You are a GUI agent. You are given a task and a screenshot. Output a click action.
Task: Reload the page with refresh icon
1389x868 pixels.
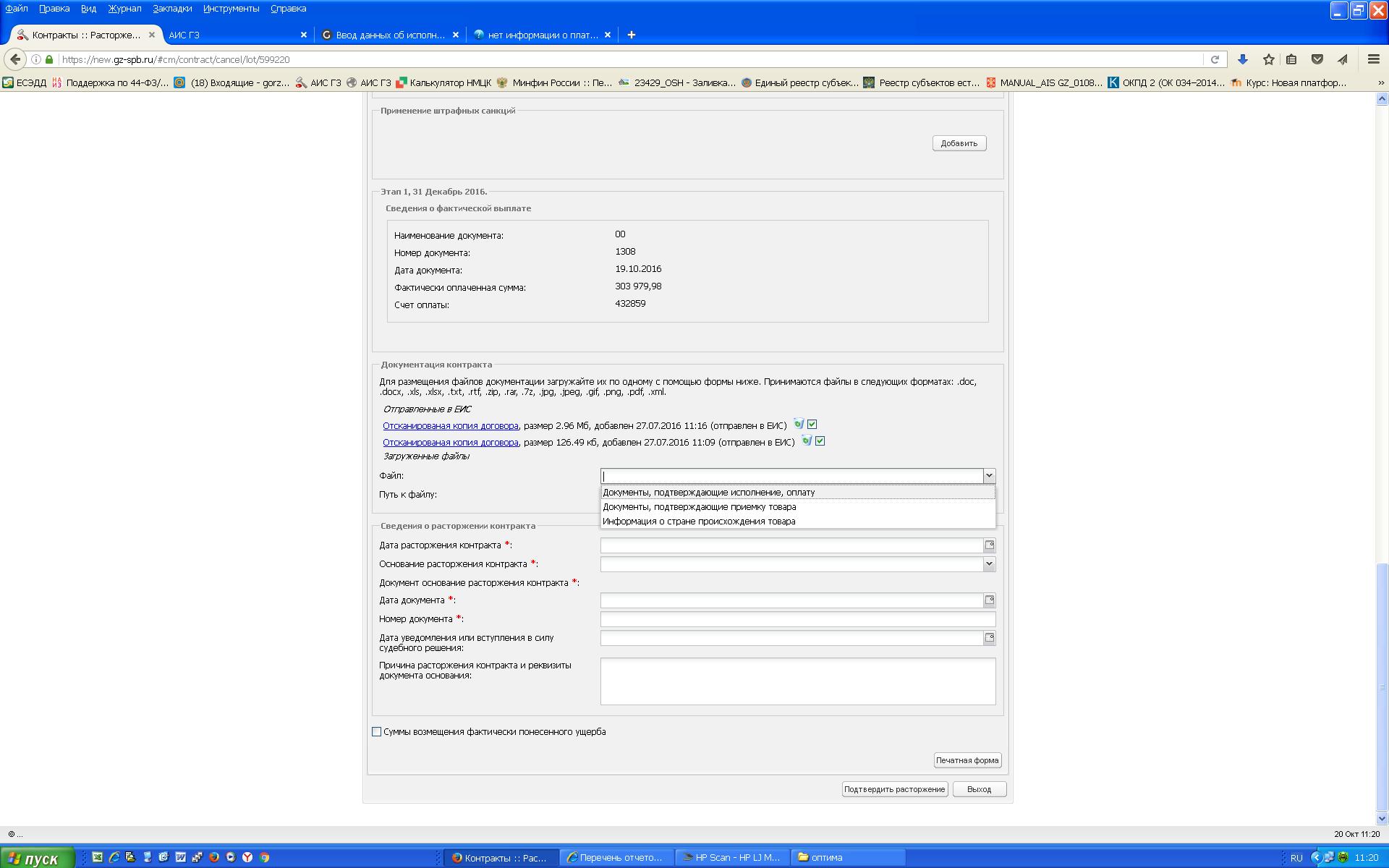click(x=1215, y=59)
